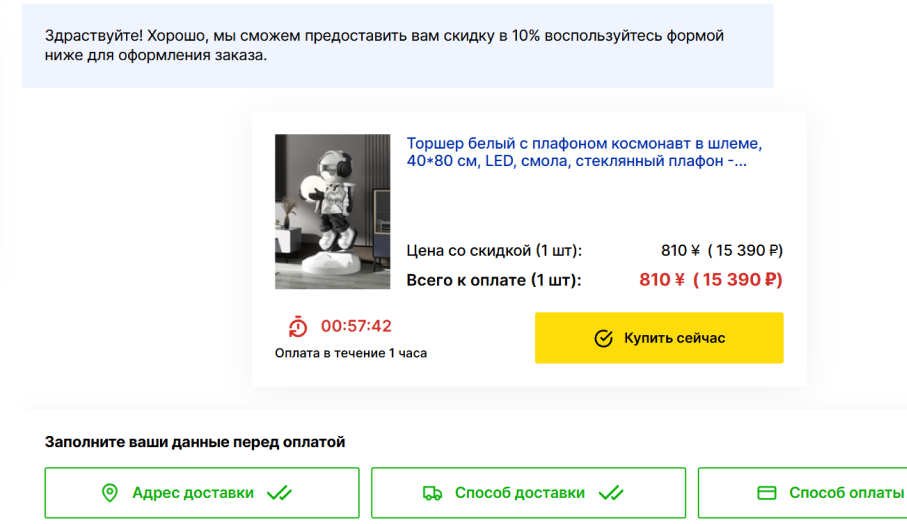This screenshot has width=907, height=524.
Task: Click the red stopwatch timer icon
Action: [x=298, y=326]
